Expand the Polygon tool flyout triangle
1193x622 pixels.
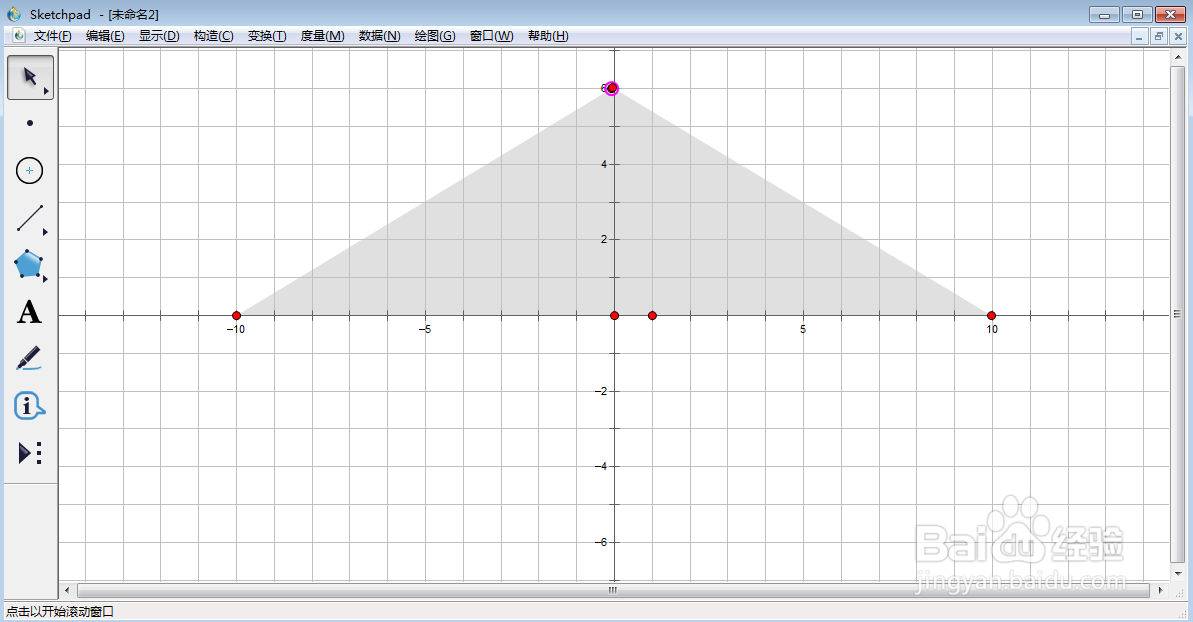point(45,279)
